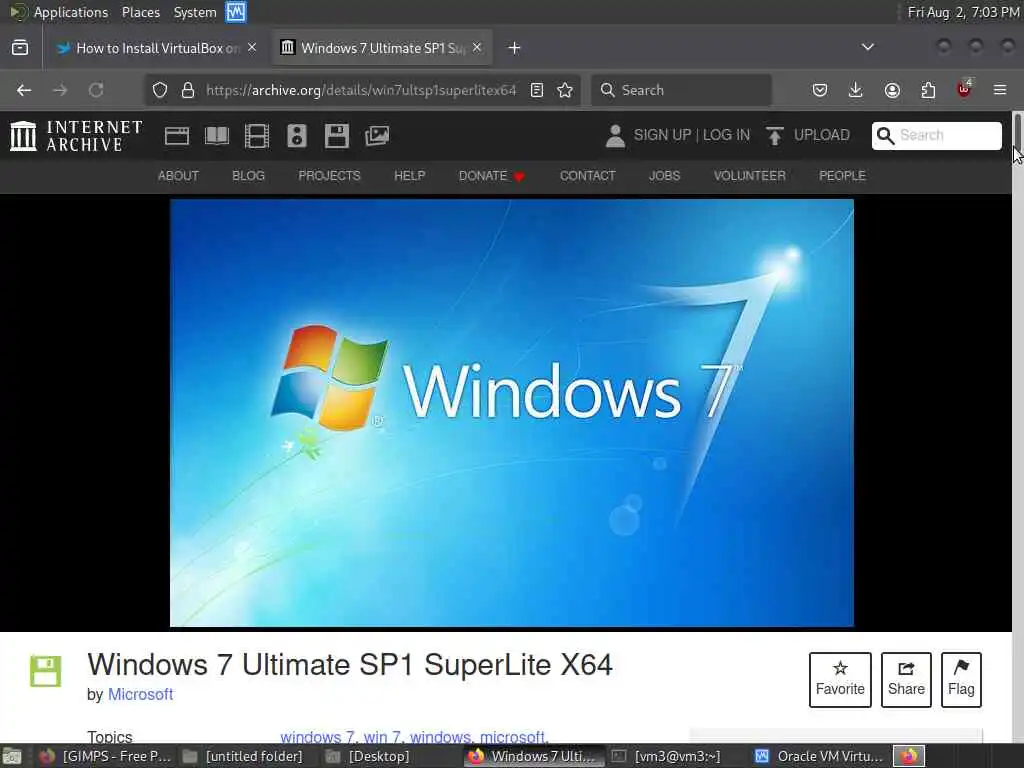Open the Firefox account icon
This screenshot has width=1024, height=768.
point(892,90)
